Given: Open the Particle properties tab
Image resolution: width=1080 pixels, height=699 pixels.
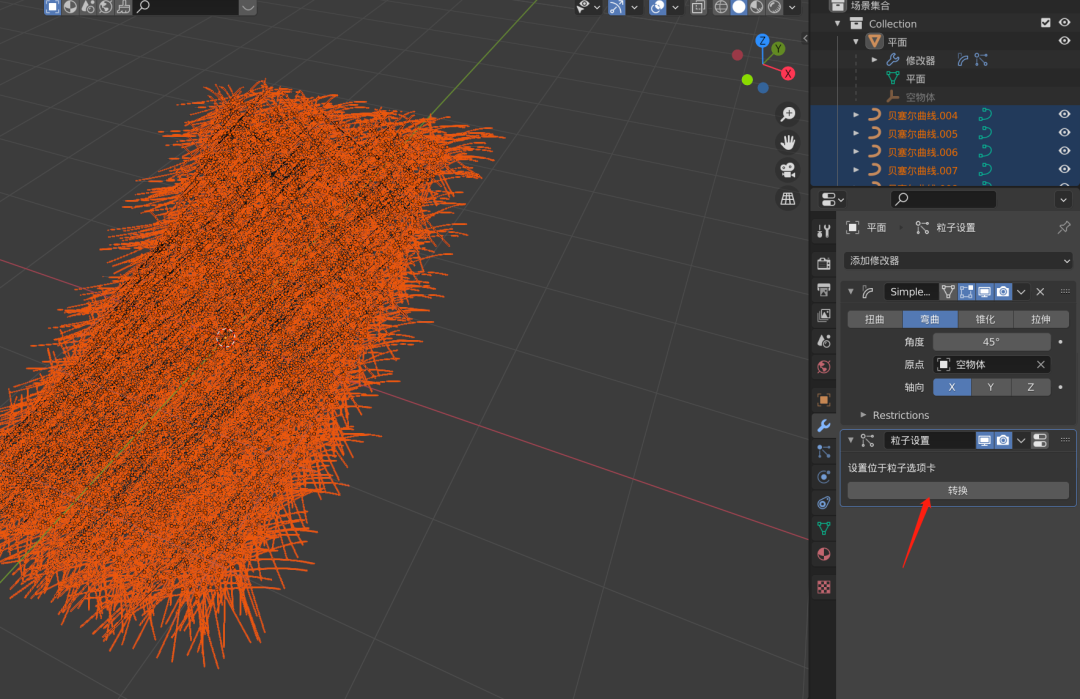Looking at the screenshot, I should [x=824, y=451].
